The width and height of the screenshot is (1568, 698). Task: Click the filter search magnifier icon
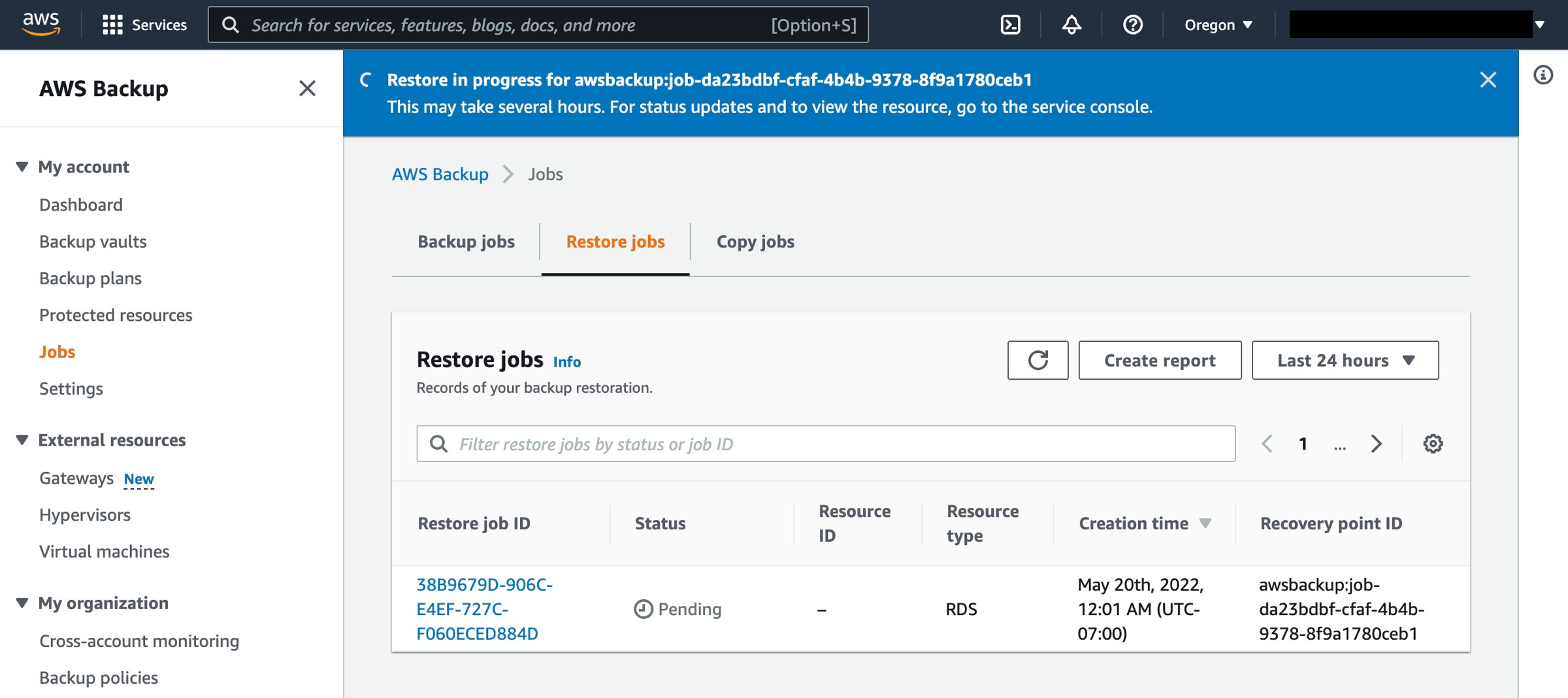click(x=438, y=444)
